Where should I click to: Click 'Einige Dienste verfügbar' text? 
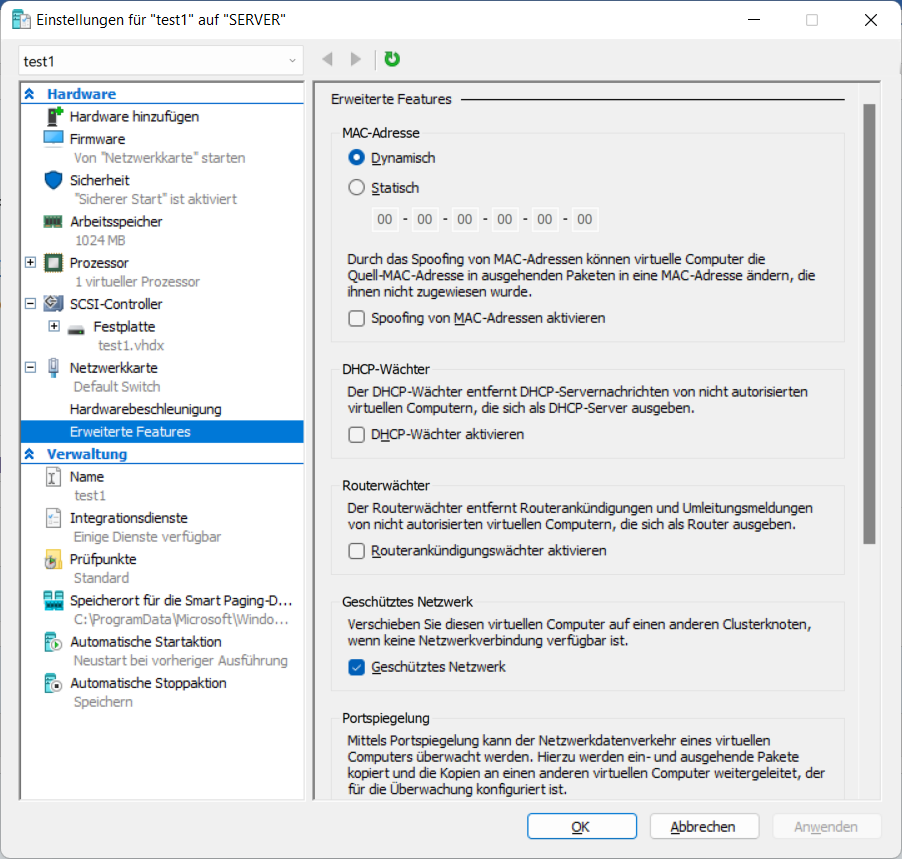pos(147,537)
